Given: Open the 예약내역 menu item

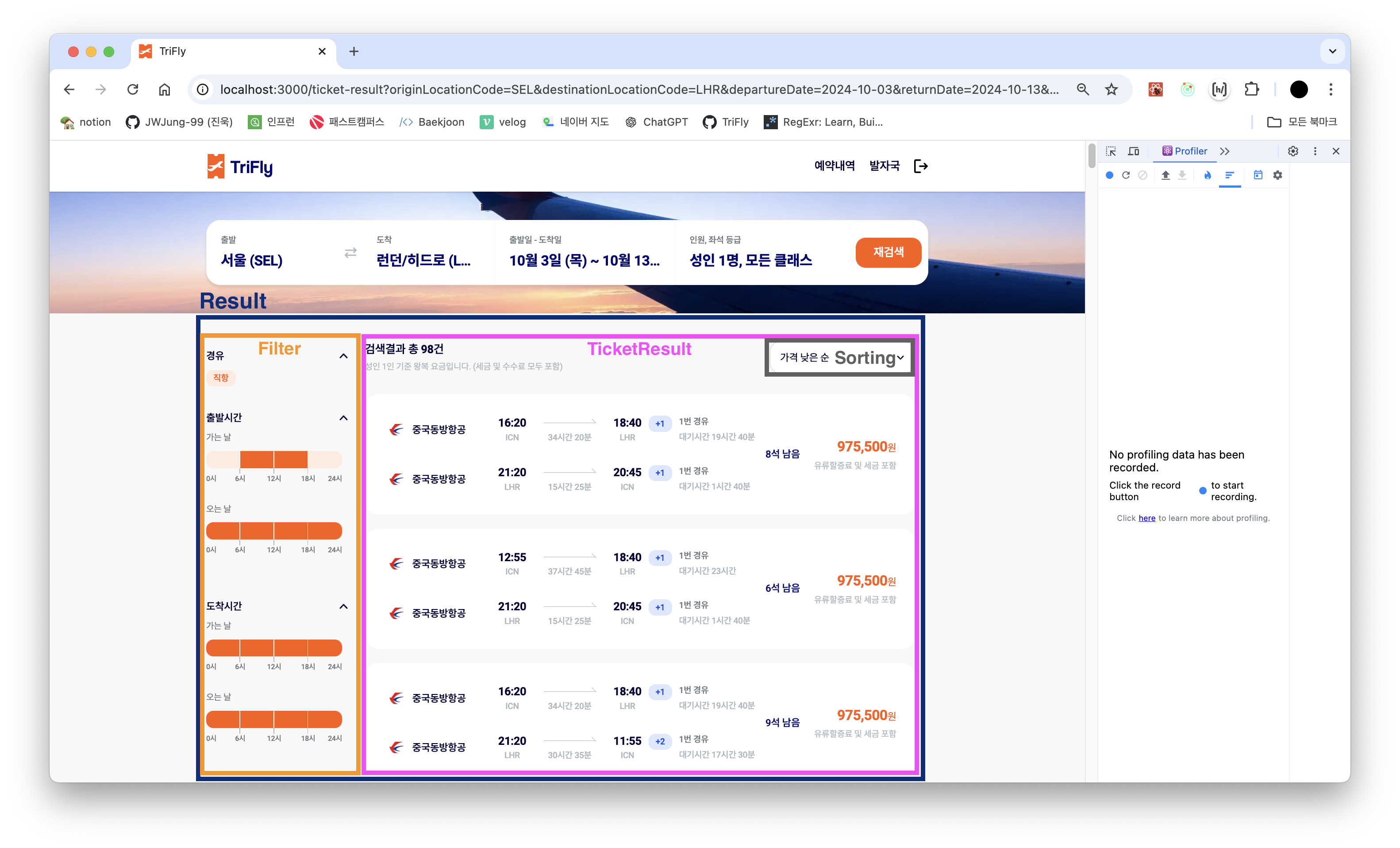Looking at the screenshot, I should [x=834, y=166].
